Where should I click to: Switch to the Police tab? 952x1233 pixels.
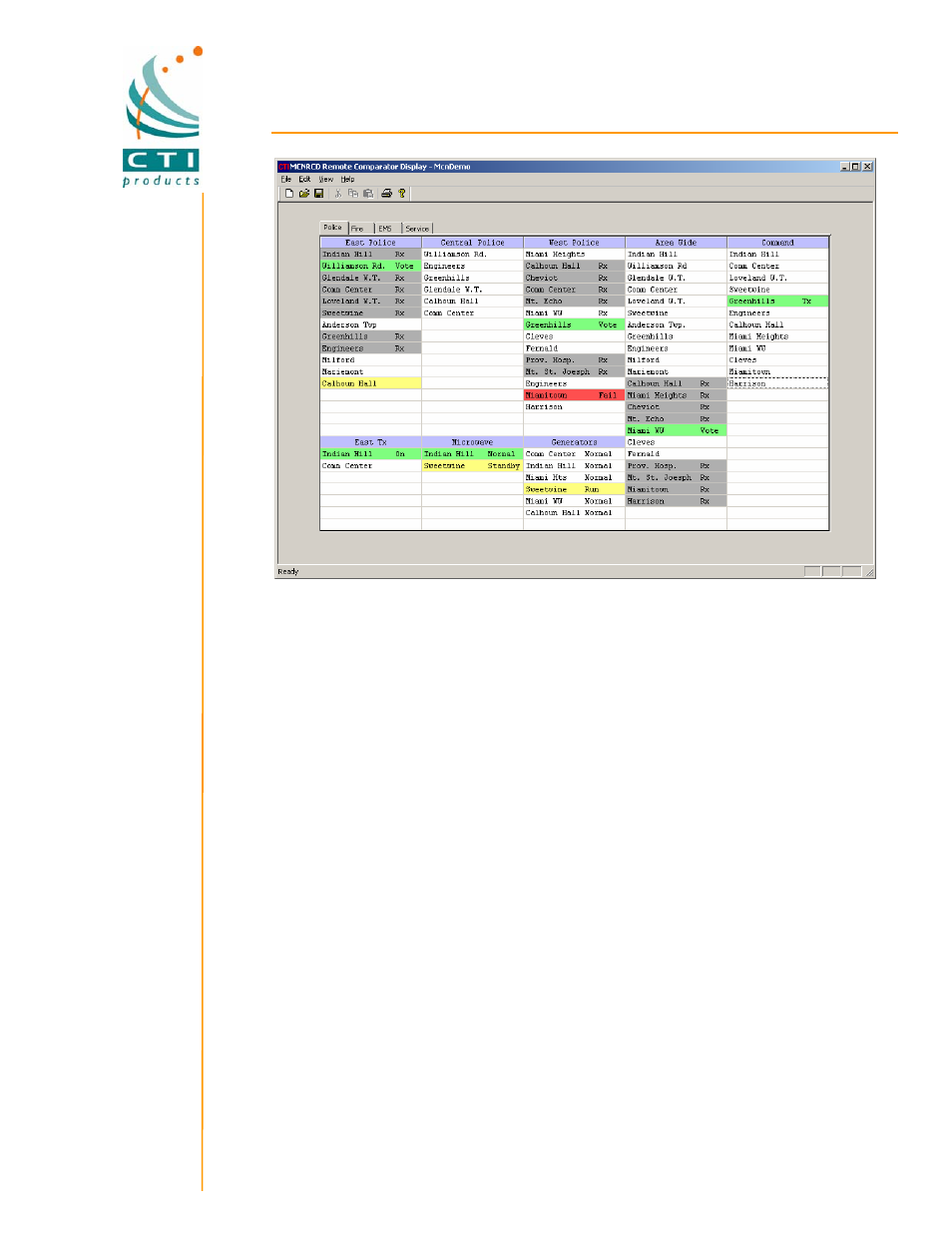pos(332,228)
